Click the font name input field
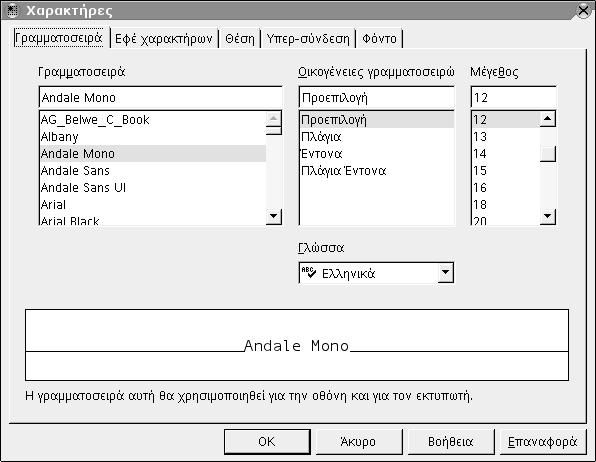Screen dimensions: 596x462 tap(160, 98)
